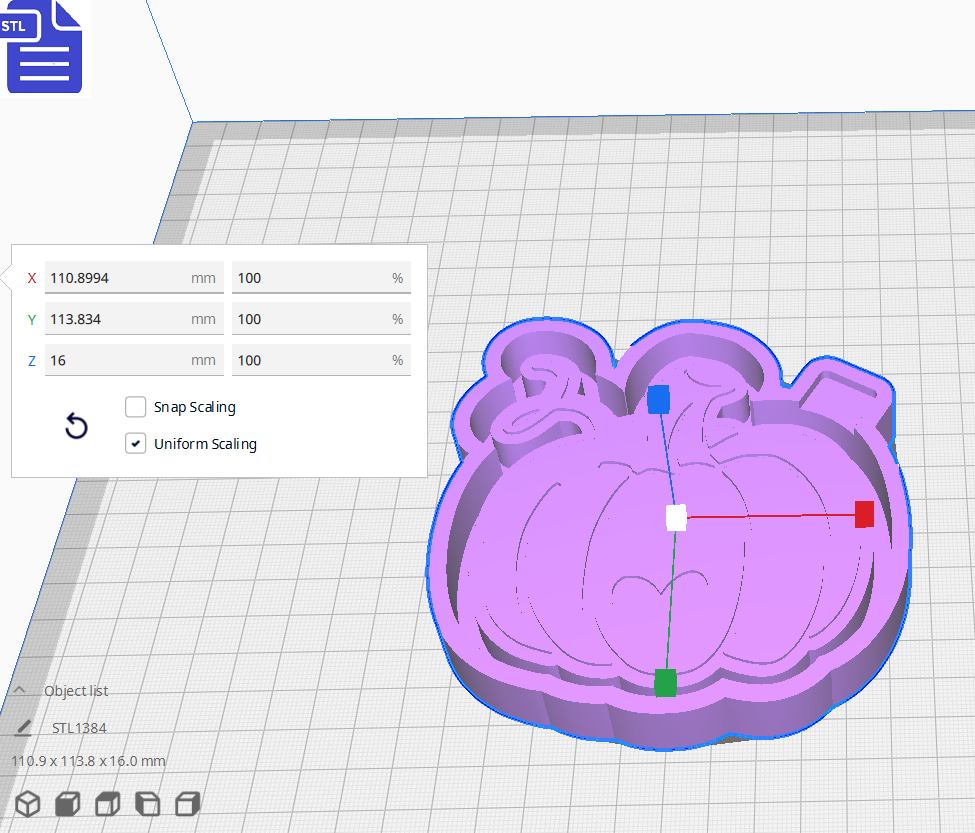The width and height of the screenshot is (975, 833).
Task: Switch to the front view using its cube icon
Action: coord(66,803)
